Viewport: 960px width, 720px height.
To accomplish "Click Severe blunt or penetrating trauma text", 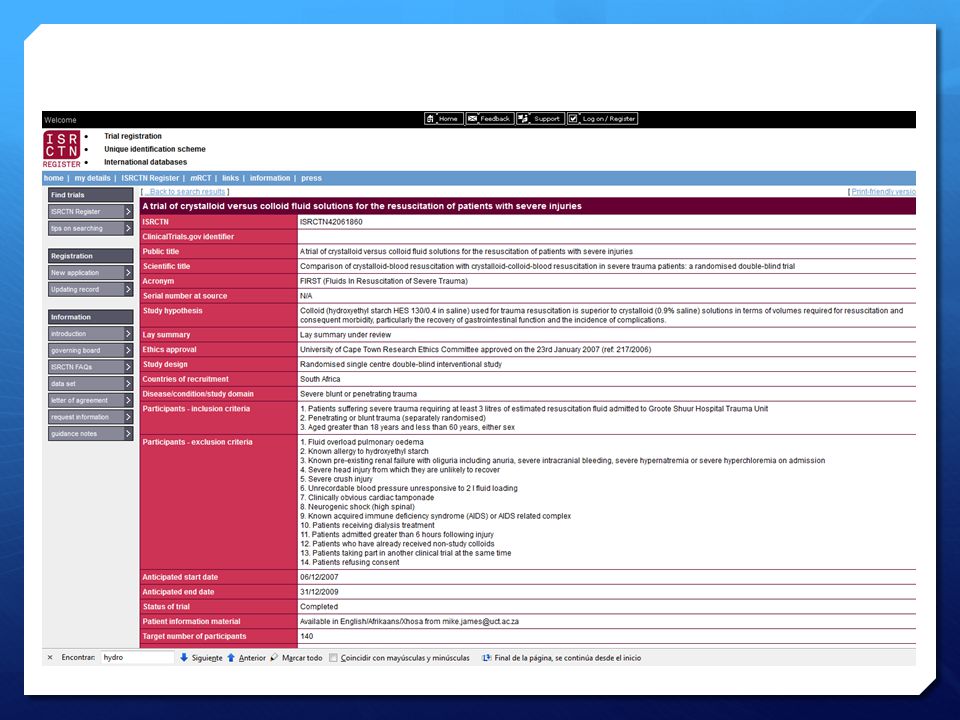I will (x=358, y=394).
